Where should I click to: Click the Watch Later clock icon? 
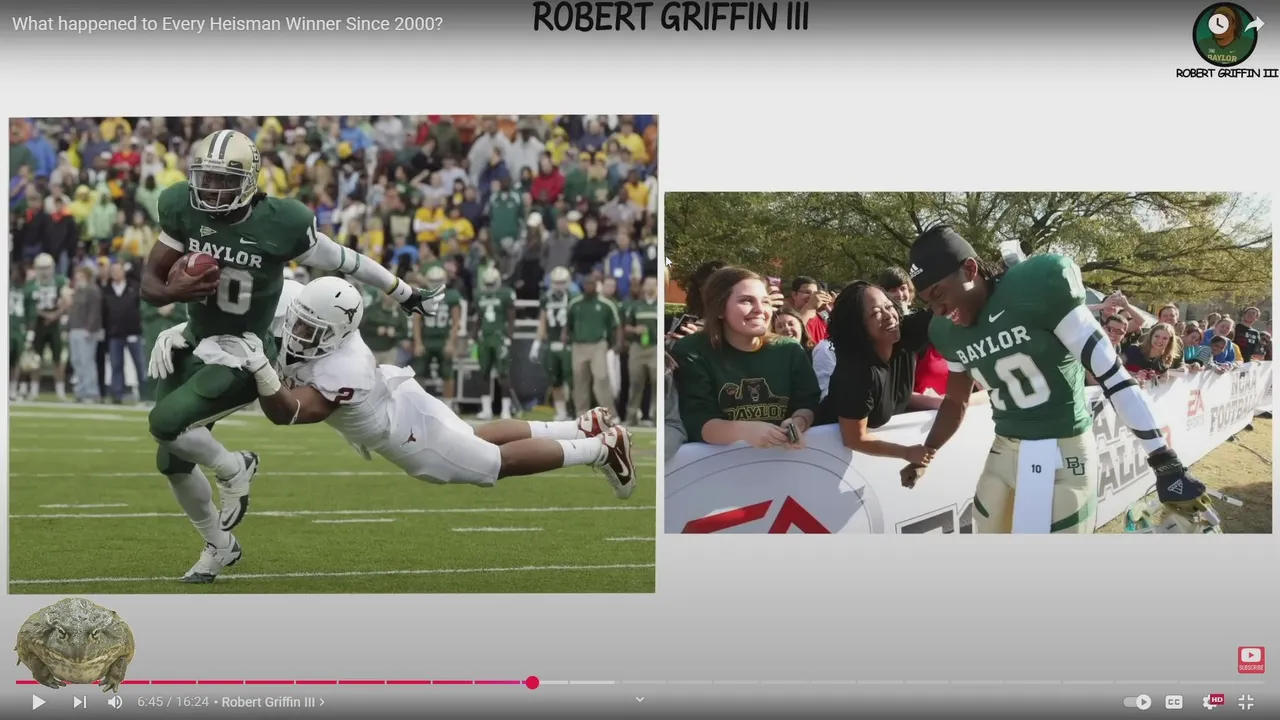[1218, 23]
